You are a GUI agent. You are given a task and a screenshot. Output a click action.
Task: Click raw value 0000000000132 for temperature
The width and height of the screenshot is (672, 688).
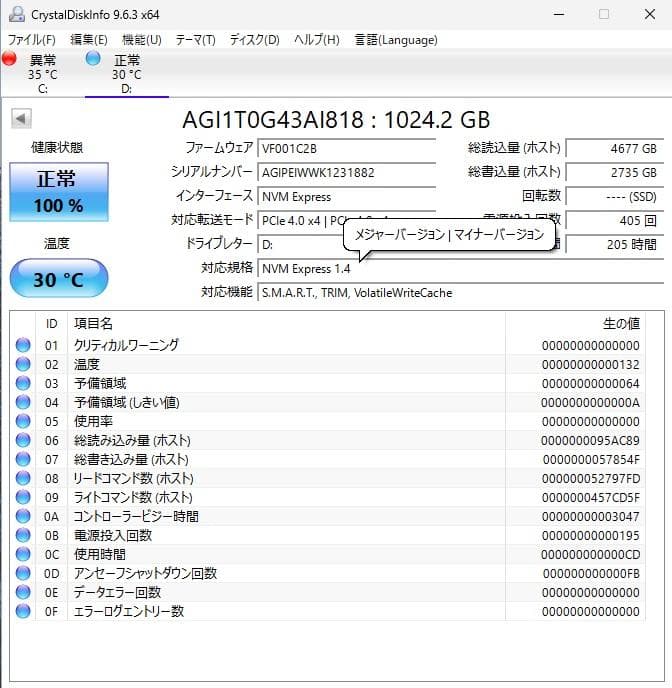tap(590, 365)
